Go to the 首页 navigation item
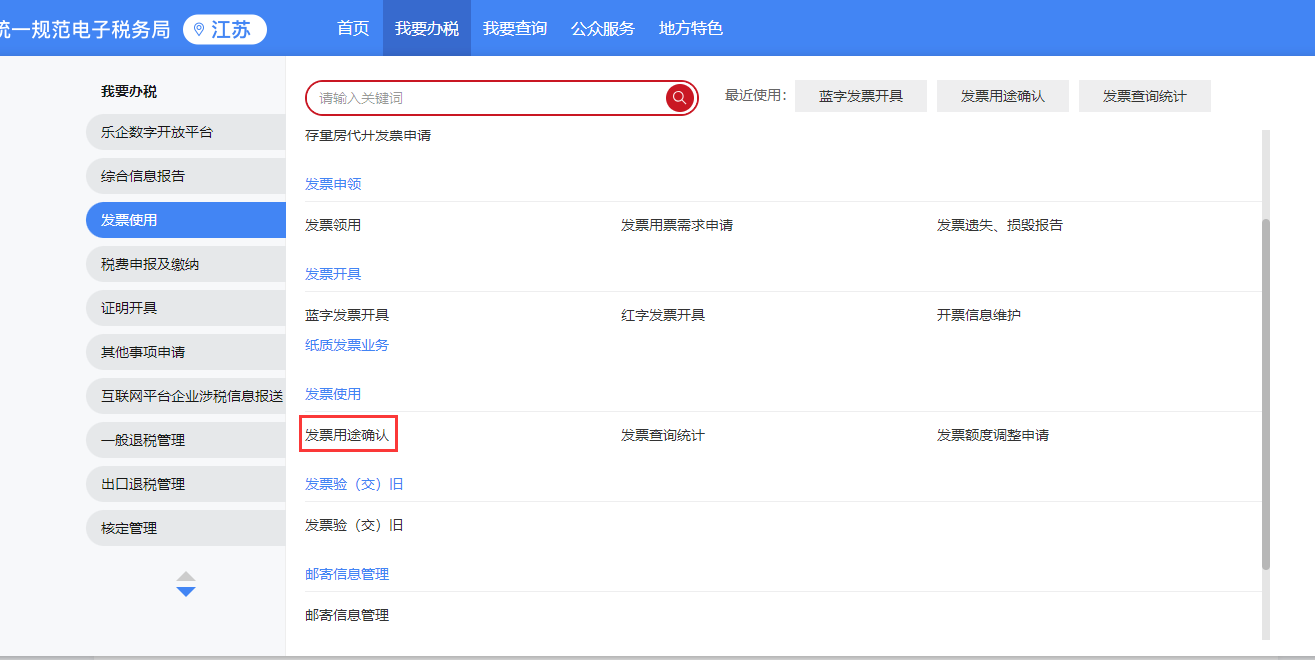Image resolution: width=1315 pixels, height=660 pixels. click(x=352, y=29)
